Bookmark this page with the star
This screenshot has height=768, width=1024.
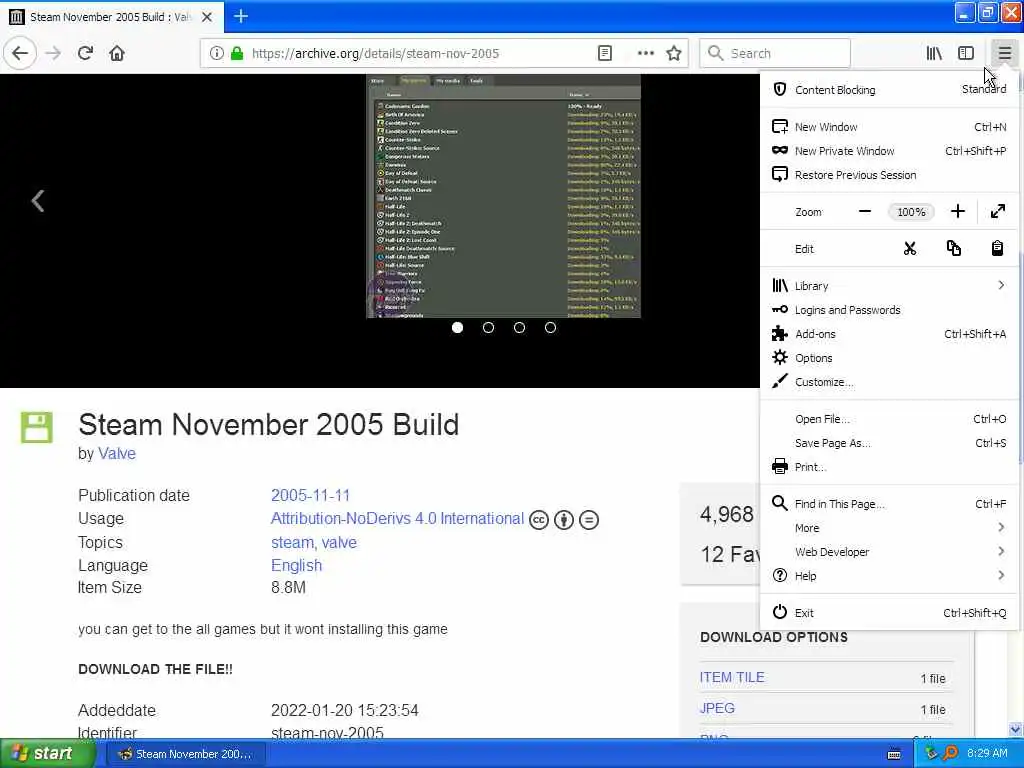[x=674, y=53]
